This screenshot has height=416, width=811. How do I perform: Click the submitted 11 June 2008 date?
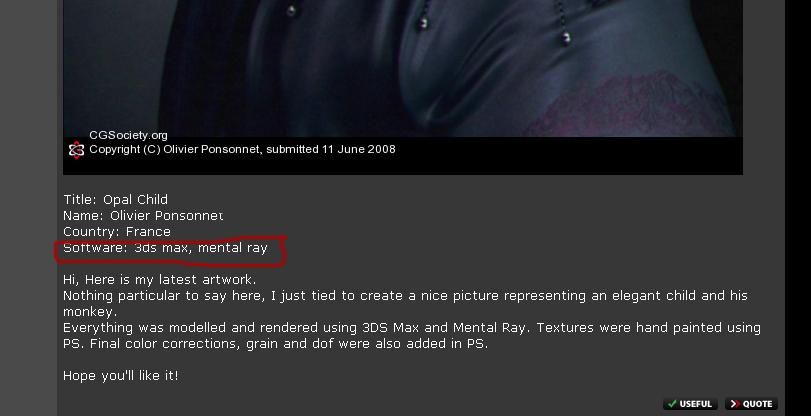[331, 150]
